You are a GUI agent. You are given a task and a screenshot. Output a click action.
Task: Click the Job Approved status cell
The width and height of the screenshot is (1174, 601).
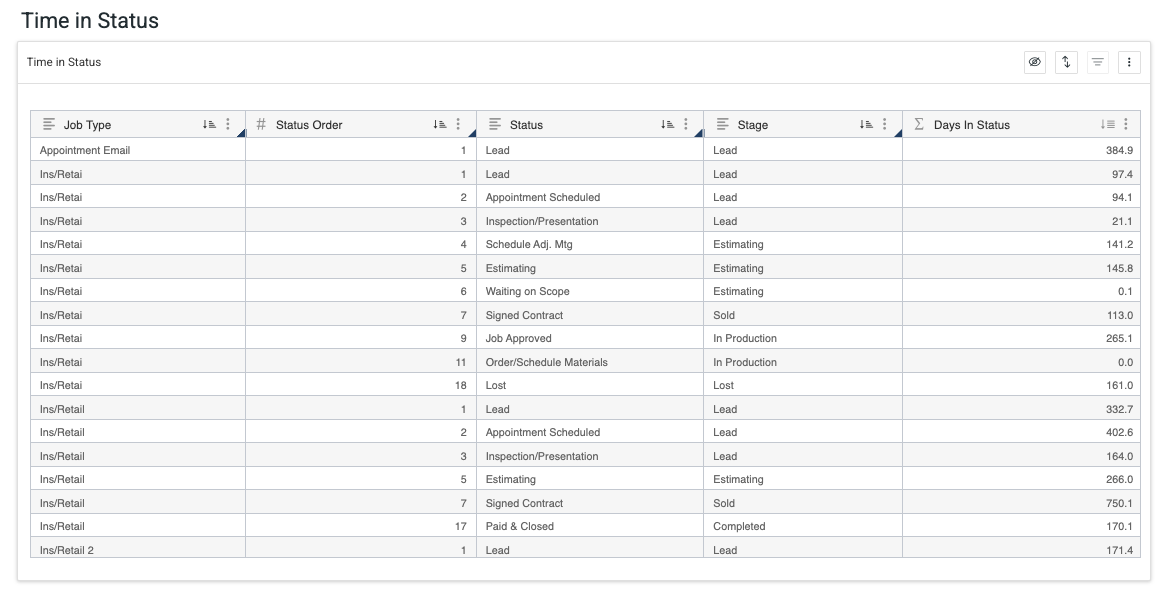pos(590,338)
